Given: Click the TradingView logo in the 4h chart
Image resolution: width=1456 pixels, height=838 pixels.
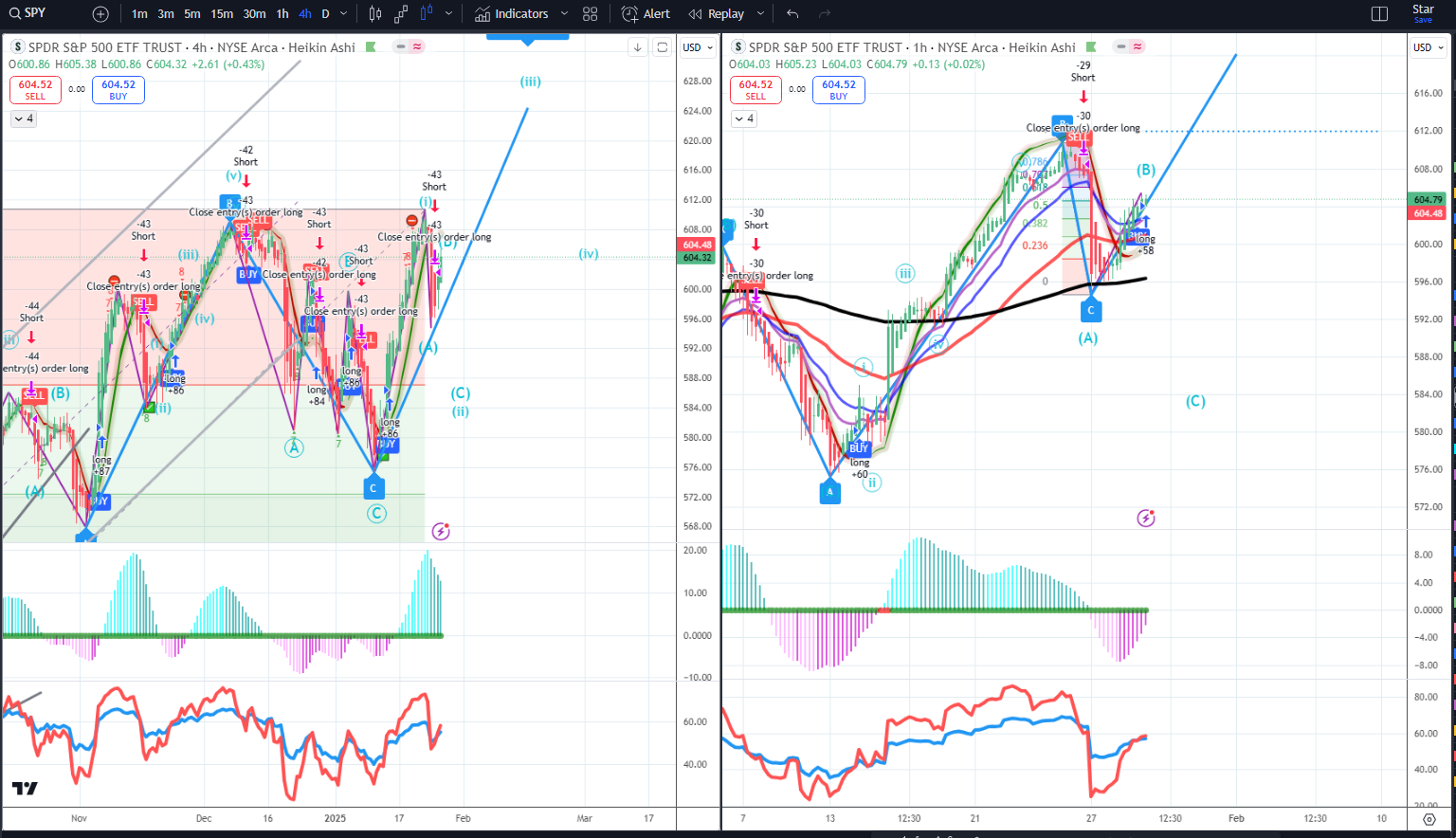Looking at the screenshot, I should 25,789.
